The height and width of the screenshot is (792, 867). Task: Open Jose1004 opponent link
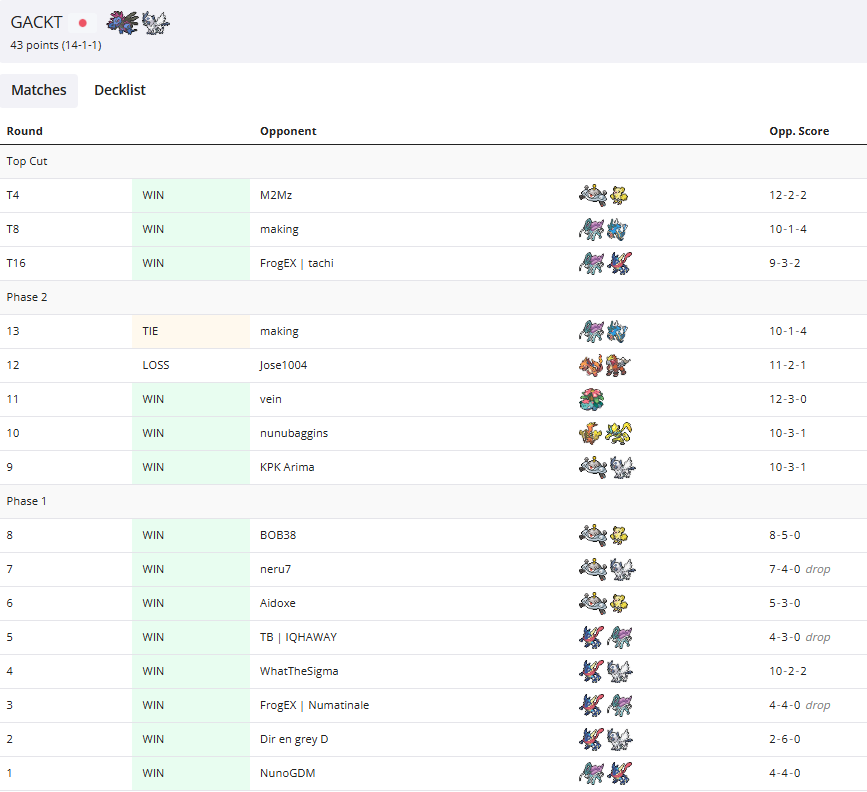[283, 365]
